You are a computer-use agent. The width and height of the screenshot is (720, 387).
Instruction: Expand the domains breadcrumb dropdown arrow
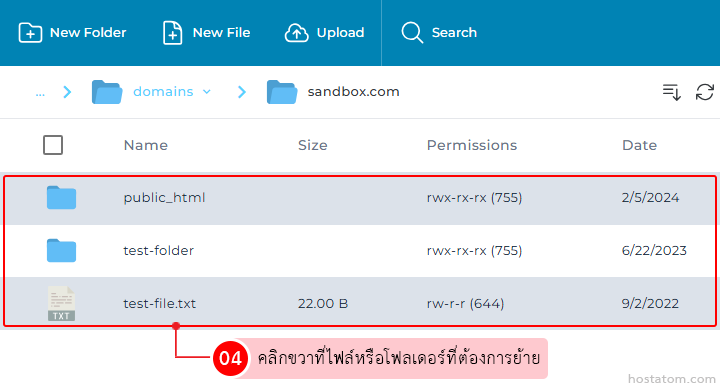coord(207,92)
